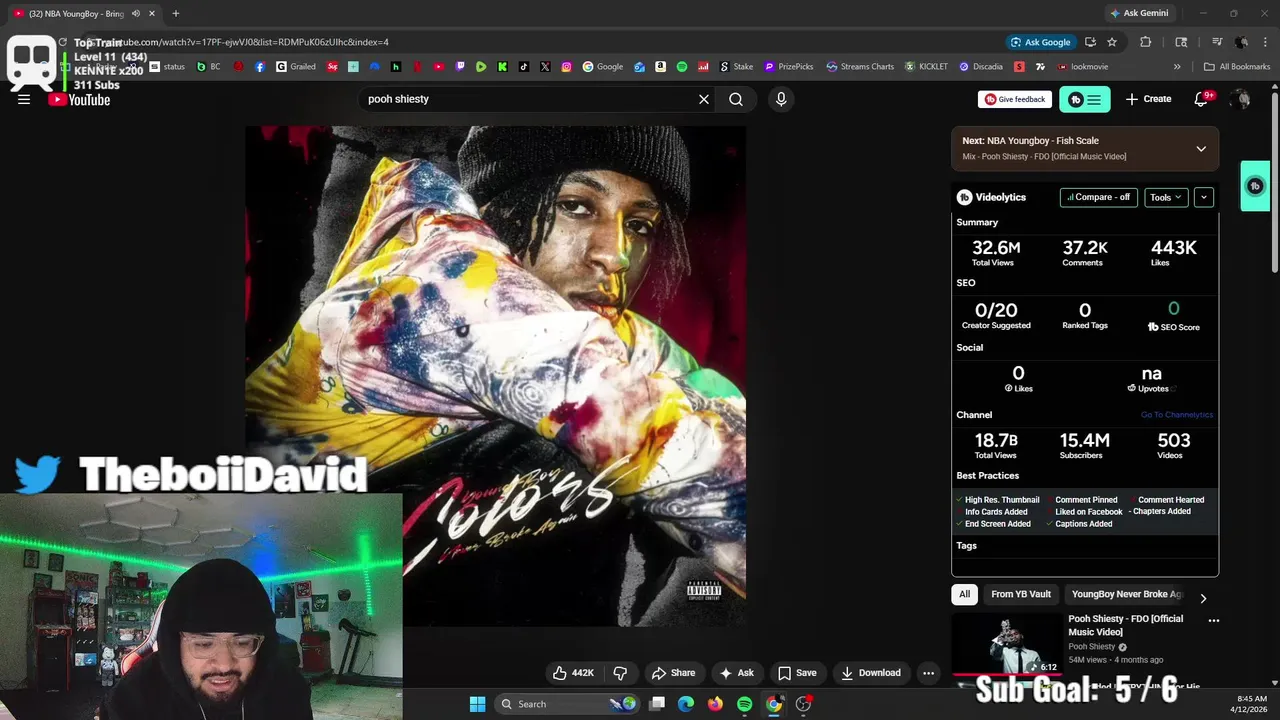Open more actions beside Download
Screen dimensions: 1280x720
(928, 673)
